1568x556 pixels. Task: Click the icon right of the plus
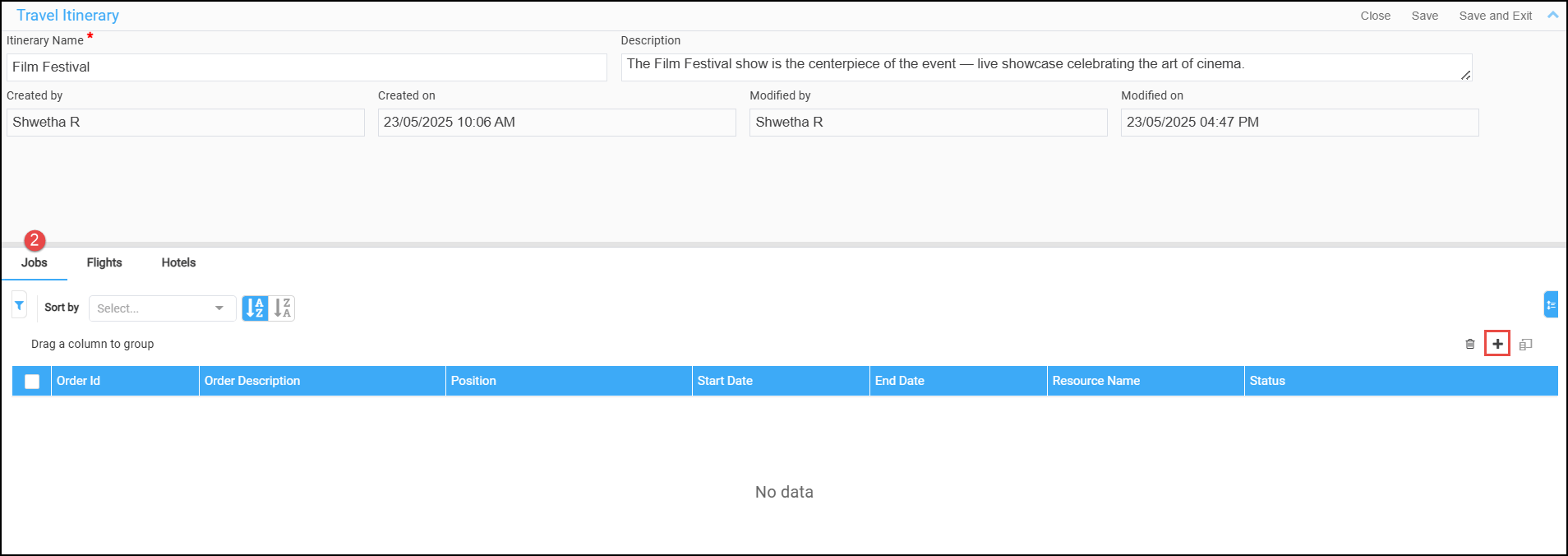[1525, 344]
